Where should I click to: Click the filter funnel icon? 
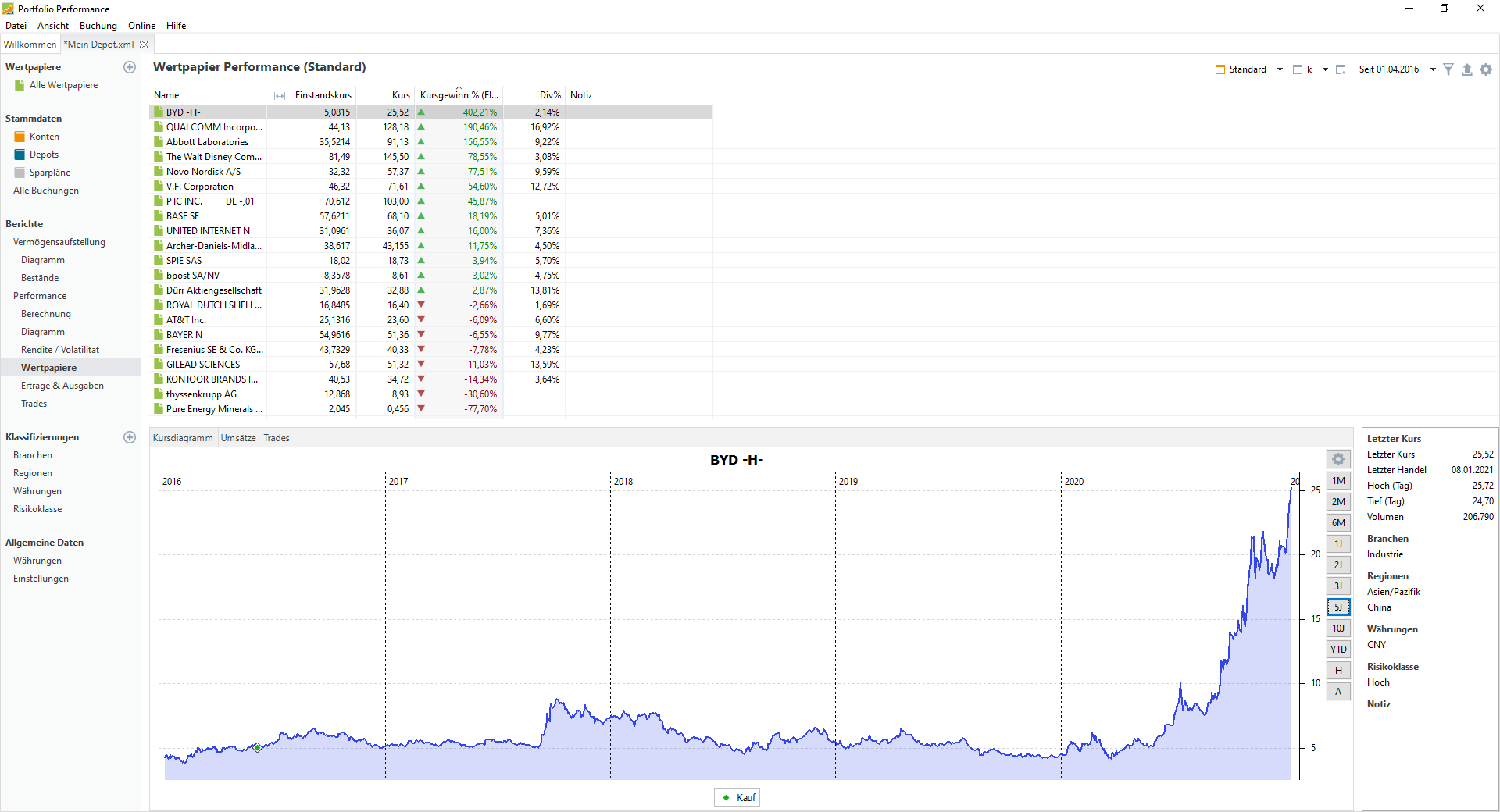click(1448, 69)
